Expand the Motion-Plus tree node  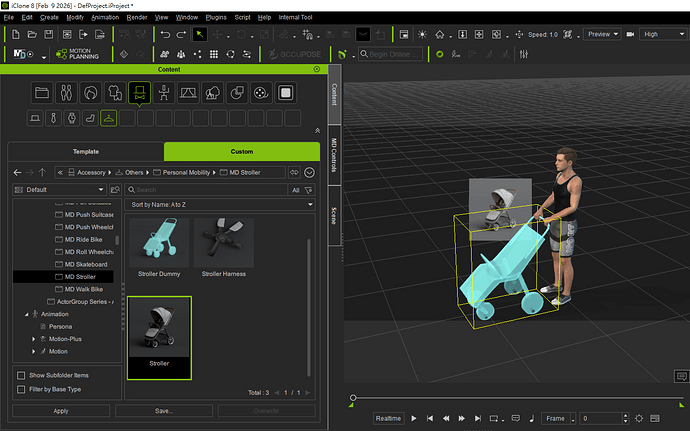click(33, 339)
